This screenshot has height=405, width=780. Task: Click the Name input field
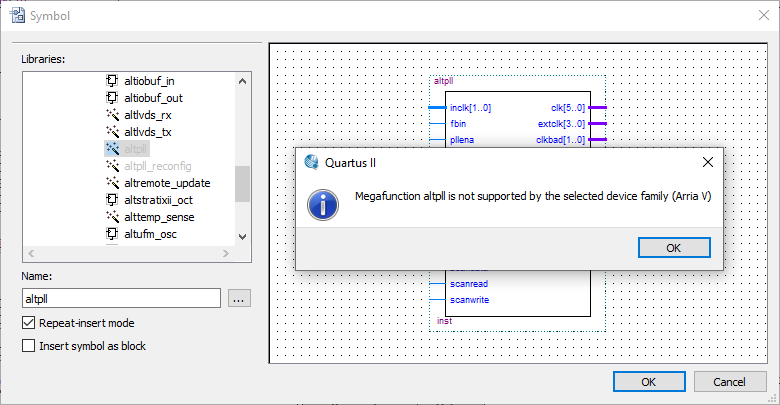(120, 298)
